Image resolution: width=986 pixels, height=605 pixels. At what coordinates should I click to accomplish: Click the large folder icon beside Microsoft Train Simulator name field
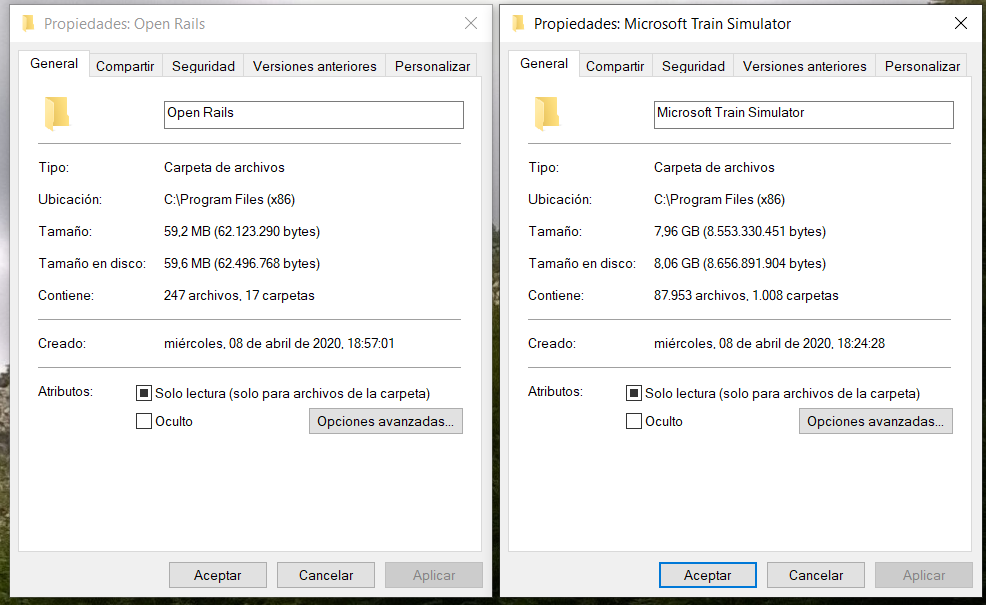pyautogui.click(x=546, y=113)
